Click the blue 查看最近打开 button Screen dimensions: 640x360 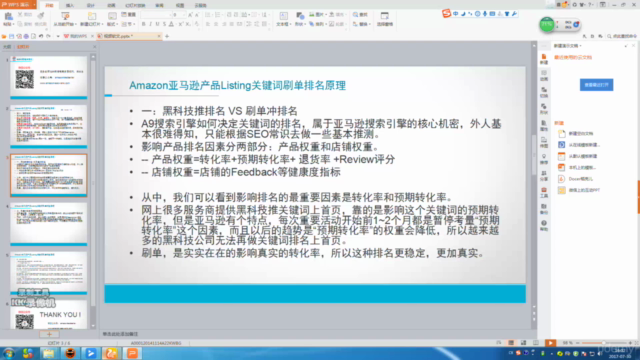(x=596, y=85)
